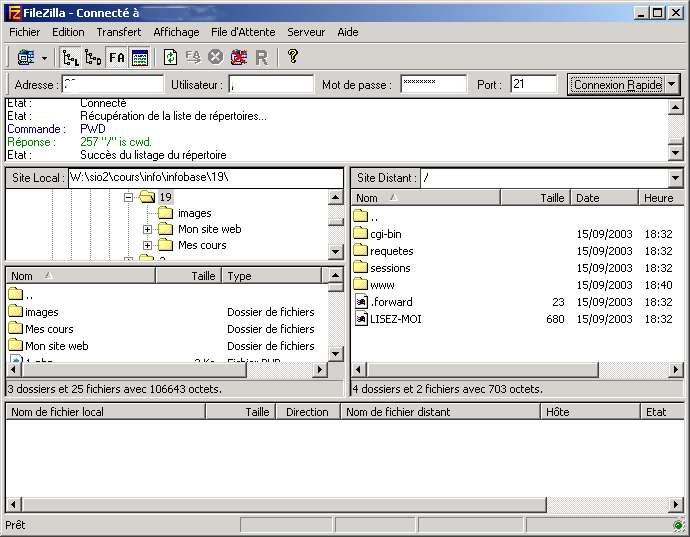Select the www remote folder
Screen dimensions: 690x537
[382, 285]
